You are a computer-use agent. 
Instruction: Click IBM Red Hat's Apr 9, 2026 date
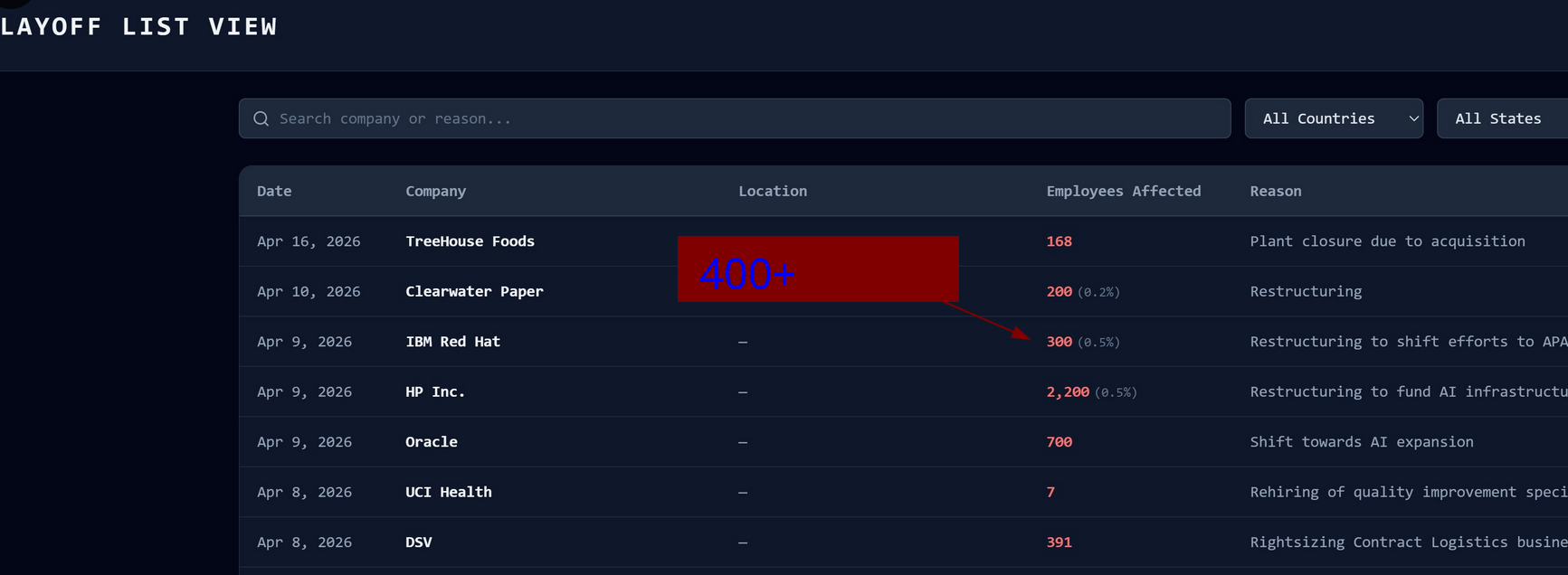(304, 342)
